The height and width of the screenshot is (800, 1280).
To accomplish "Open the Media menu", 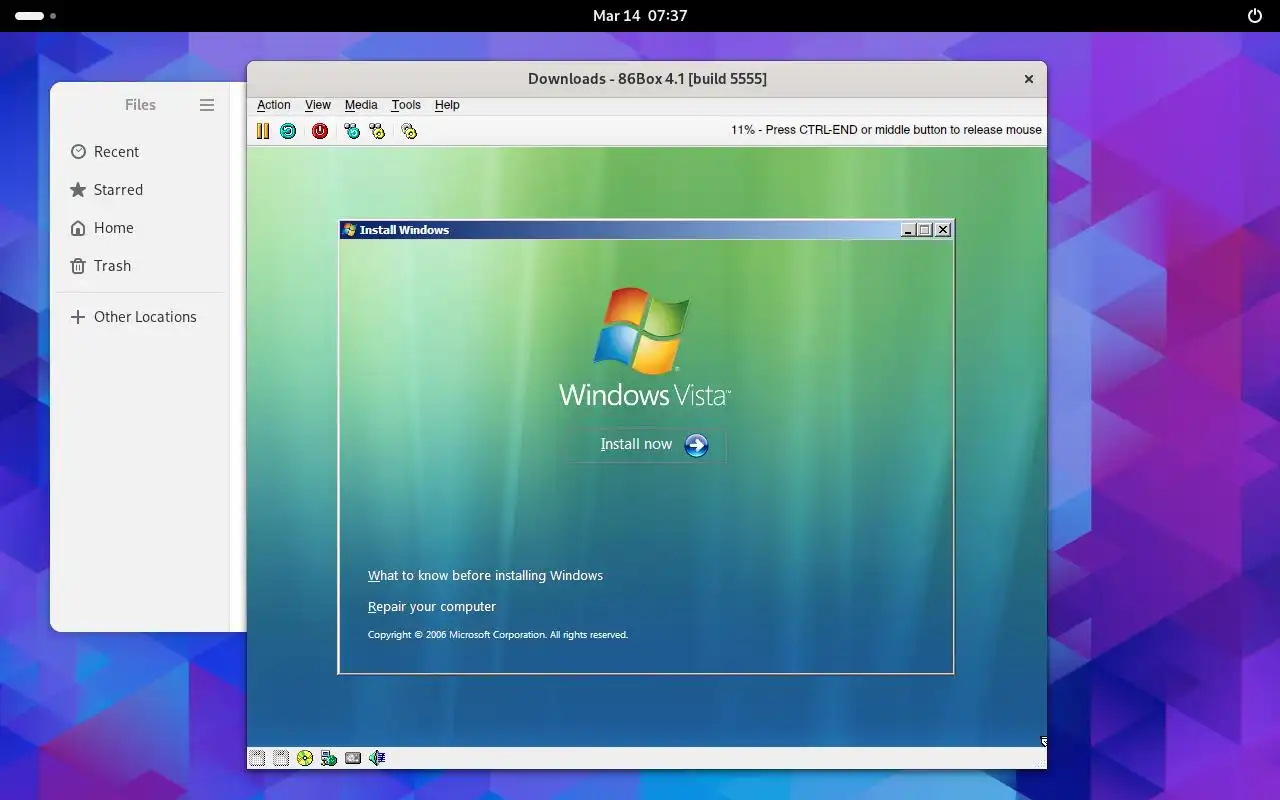I will [x=361, y=105].
